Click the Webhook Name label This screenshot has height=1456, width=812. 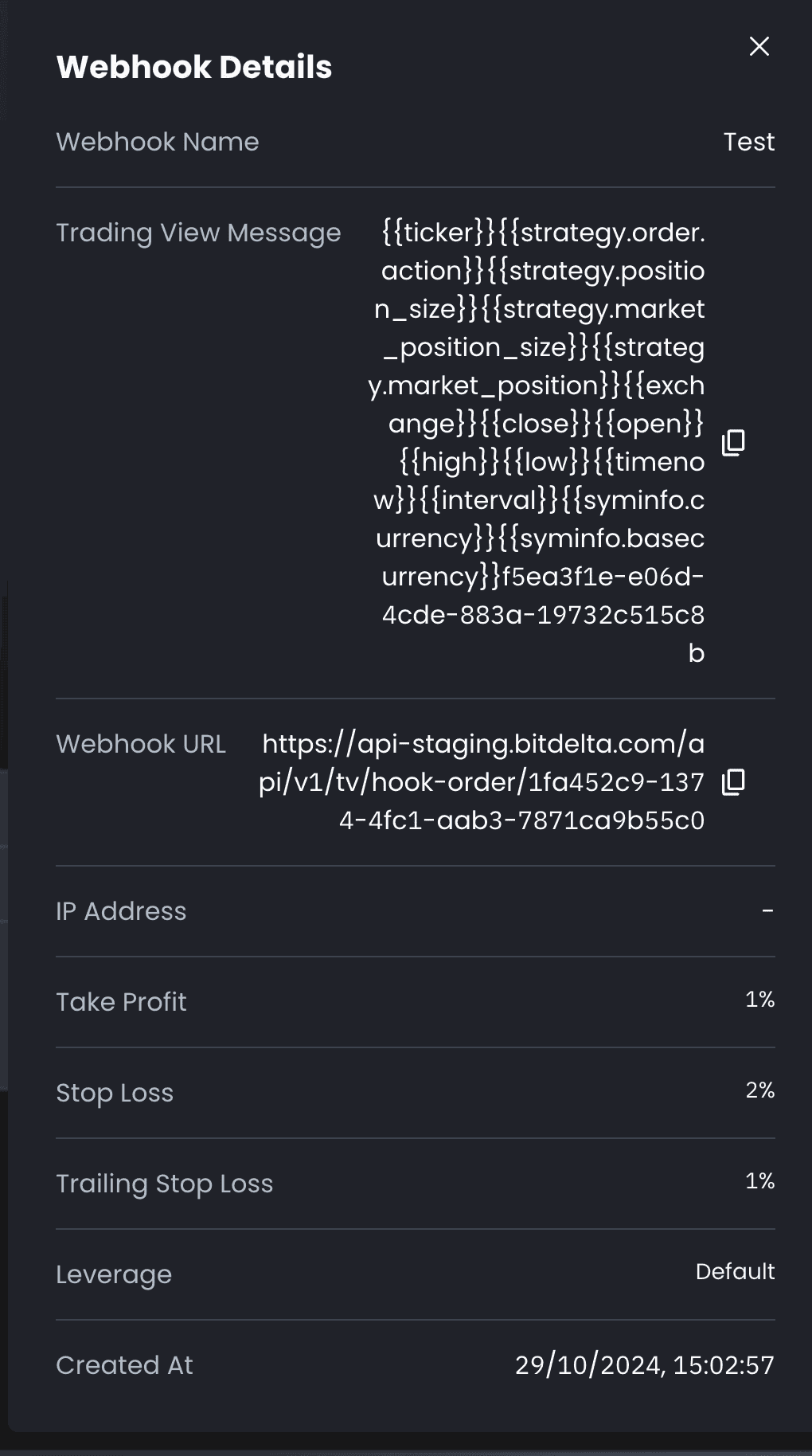158,142
